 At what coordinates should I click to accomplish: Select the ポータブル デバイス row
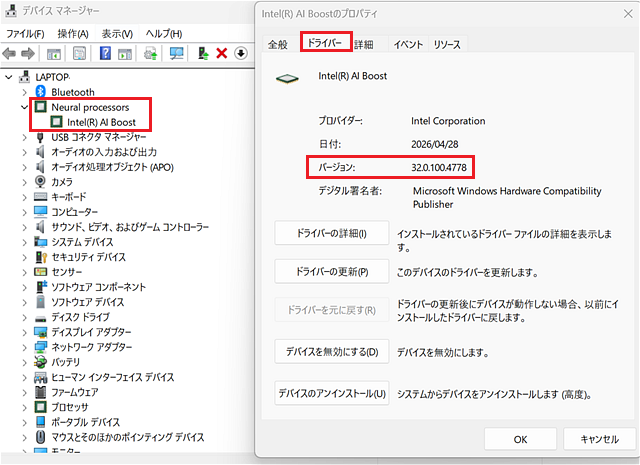click(85, 422)
